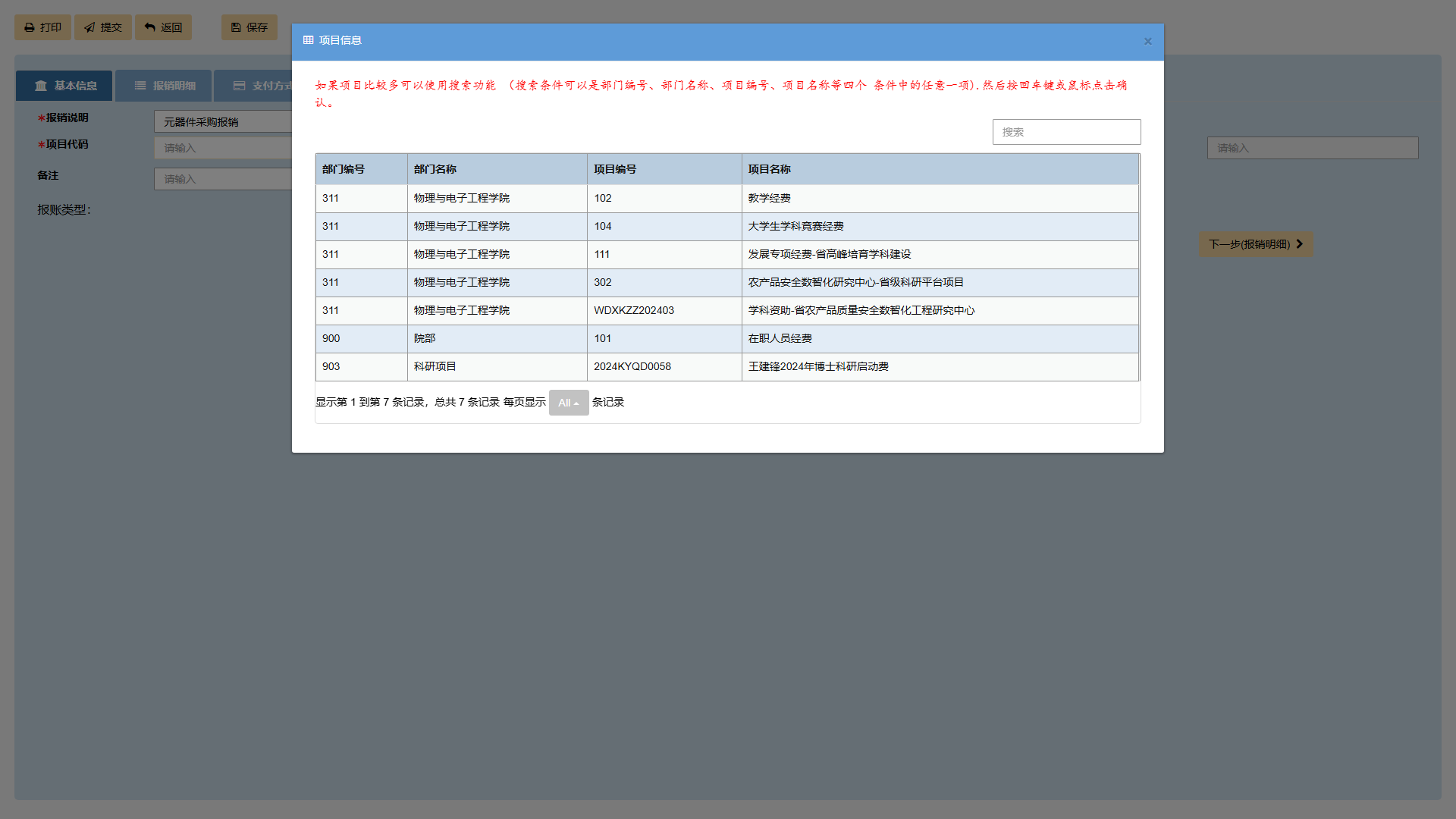1456x819 pixels.
Task: Click the 项目代码 input field
Action: coord(223,148)
